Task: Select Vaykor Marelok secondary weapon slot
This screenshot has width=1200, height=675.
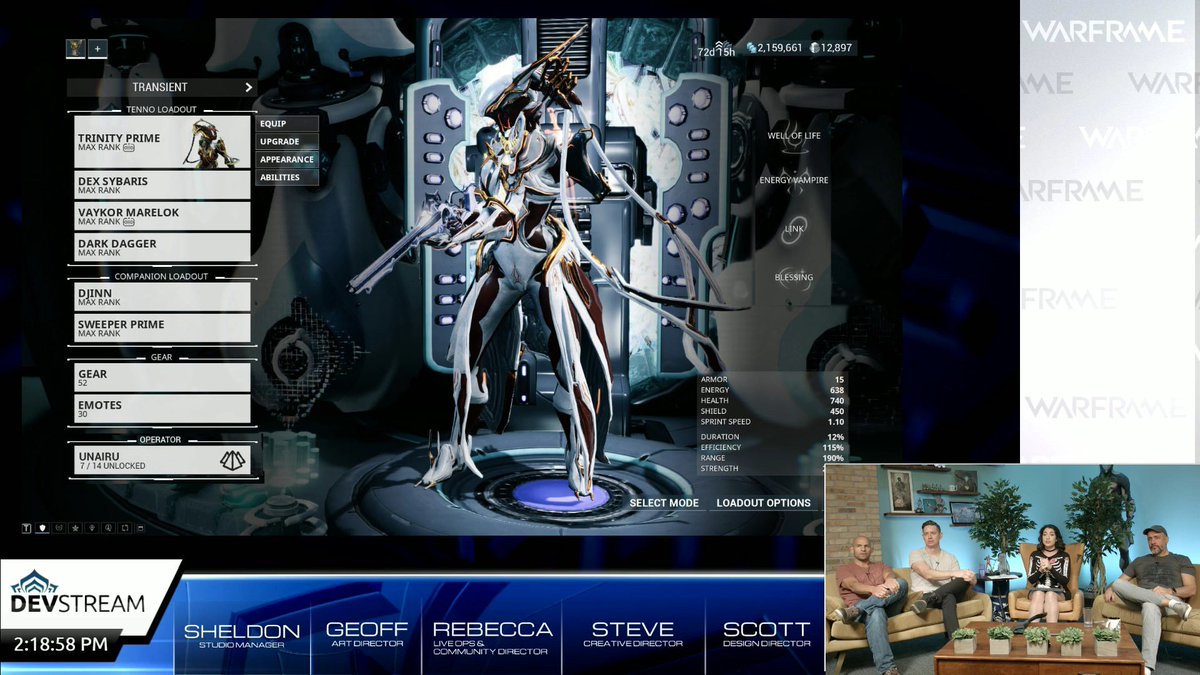Action: click(x=162, y=216)
